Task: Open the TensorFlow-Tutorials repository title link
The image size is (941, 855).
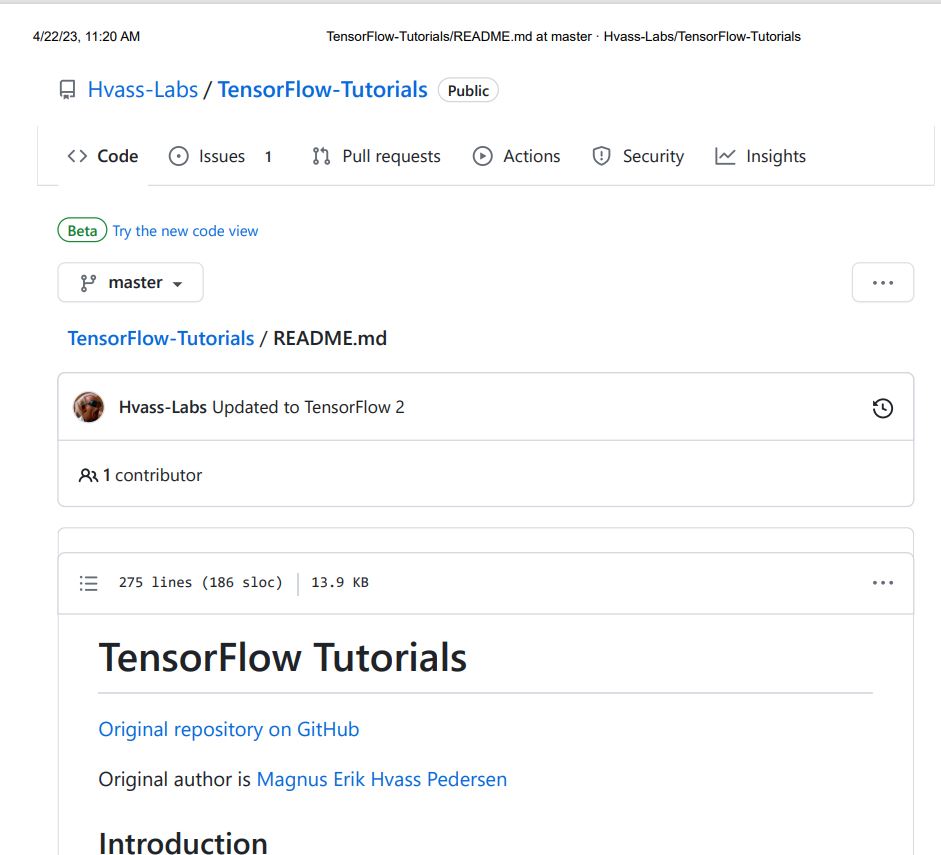Action: click(322, 89)
